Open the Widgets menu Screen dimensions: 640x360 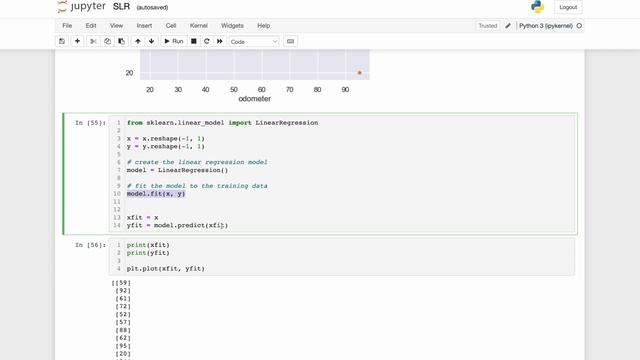(232, 26)
